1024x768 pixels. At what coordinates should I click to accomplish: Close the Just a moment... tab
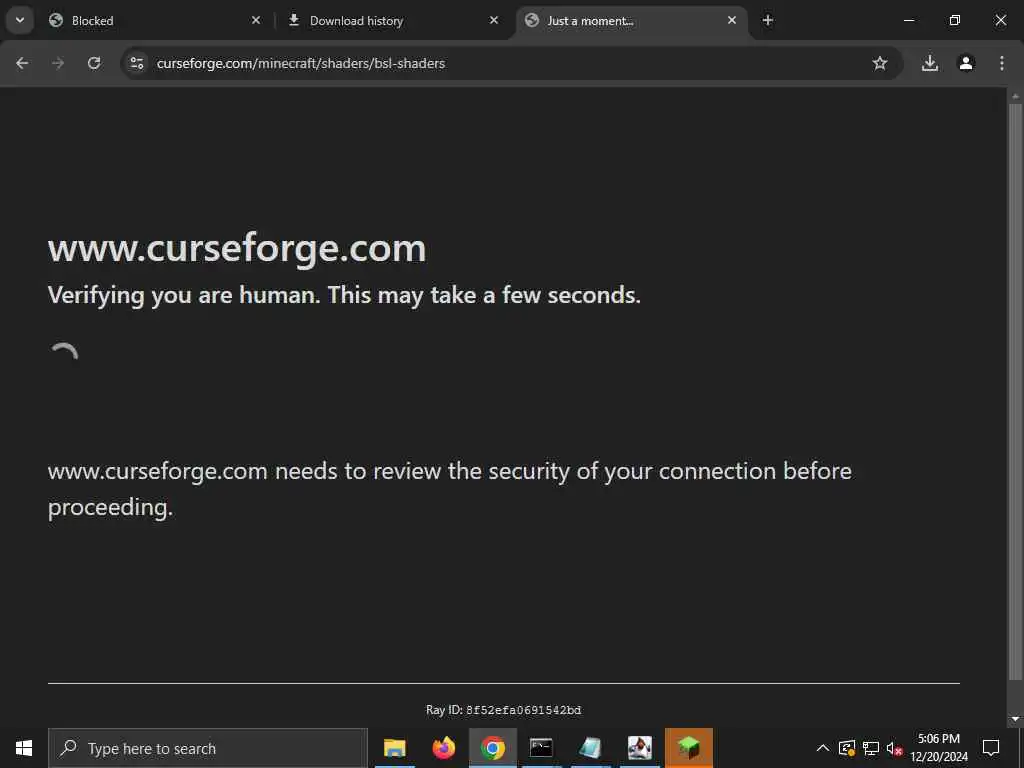pyautogui.click(x=731, y=20)
